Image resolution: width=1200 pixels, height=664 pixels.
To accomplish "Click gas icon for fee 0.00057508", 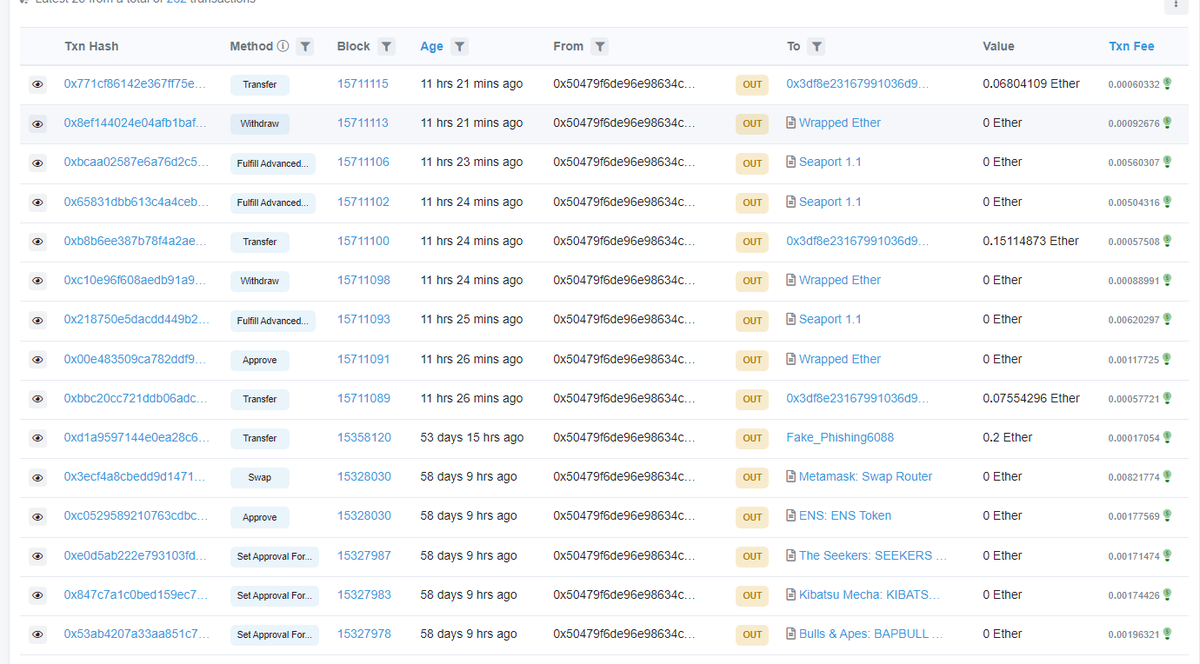I will click(1167, 241).
